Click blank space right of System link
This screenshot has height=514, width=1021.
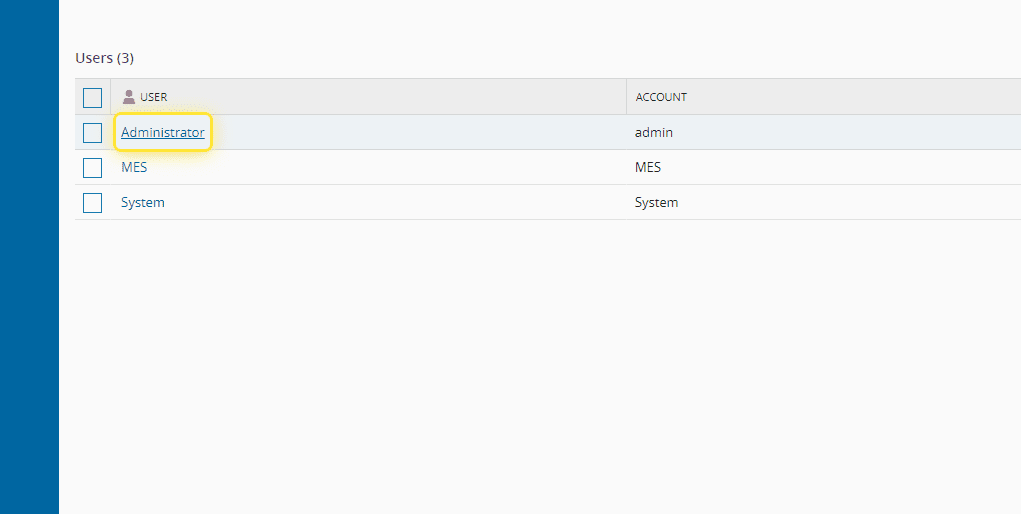(400, 202)
